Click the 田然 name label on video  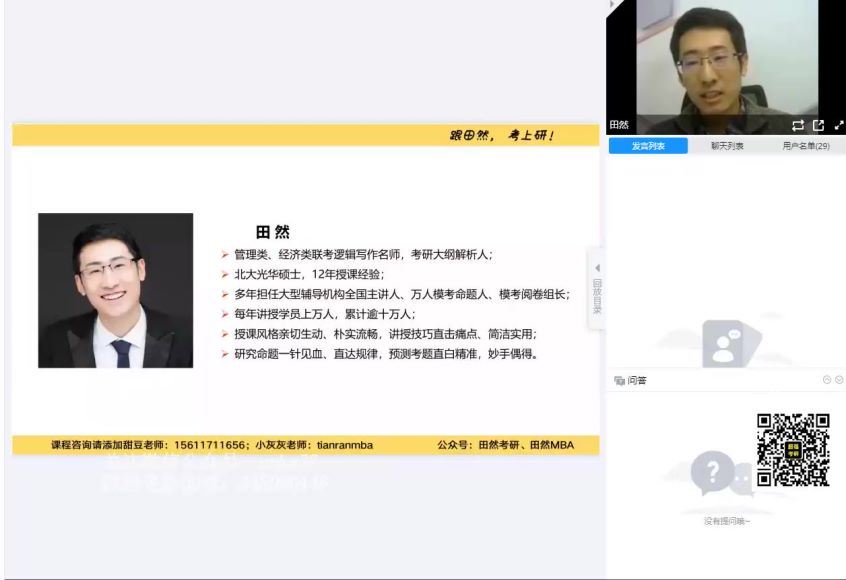click(x=619, y=125)
